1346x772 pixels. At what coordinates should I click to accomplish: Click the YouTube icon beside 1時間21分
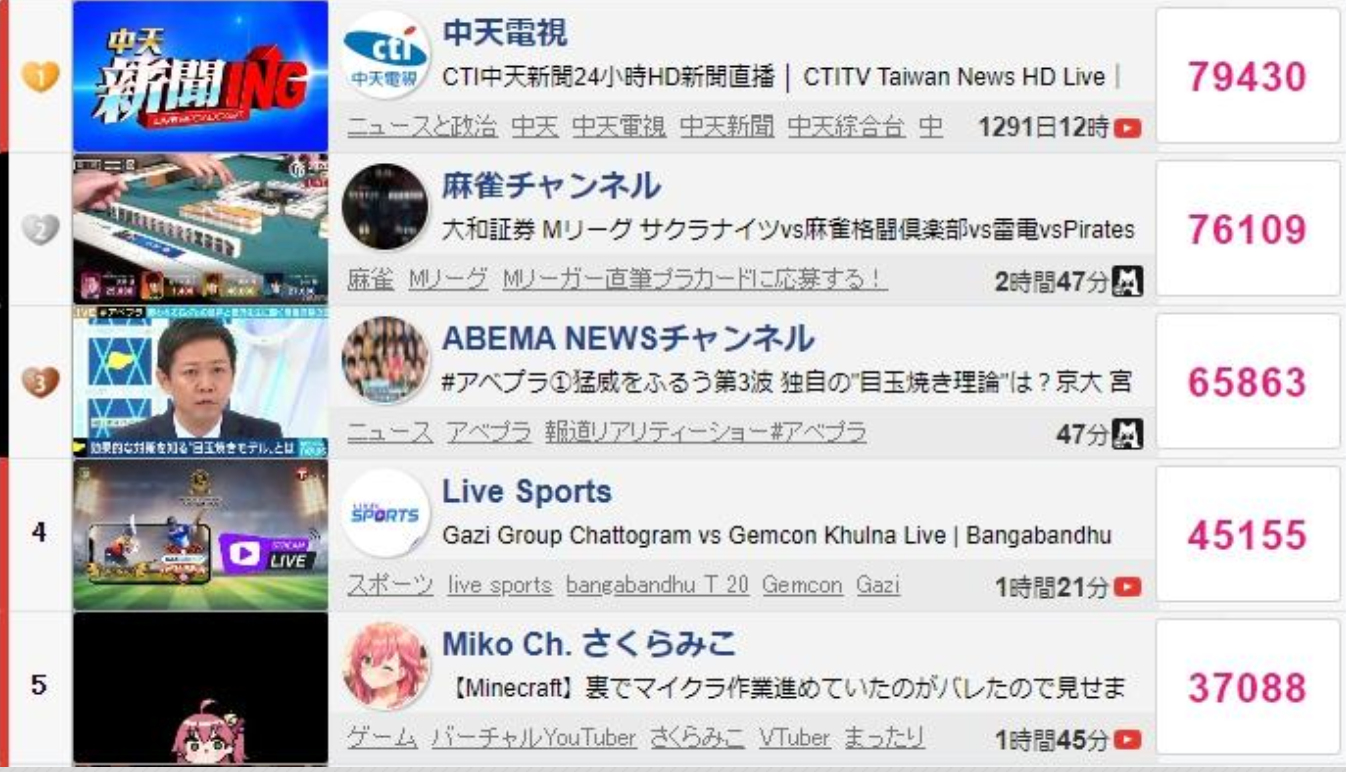point(1128,588)
